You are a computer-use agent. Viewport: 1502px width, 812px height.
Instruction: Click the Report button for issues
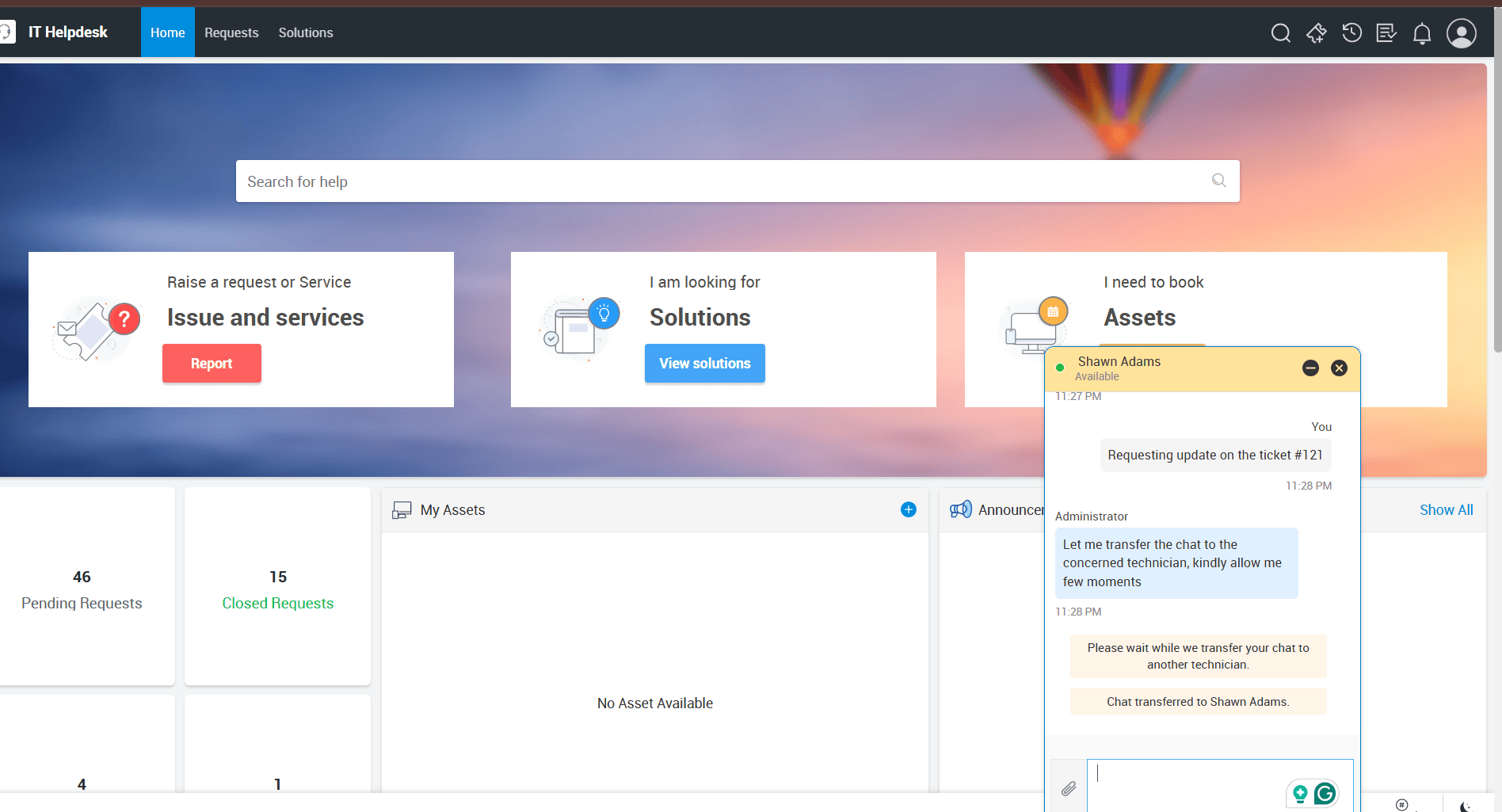coord(211,363)
